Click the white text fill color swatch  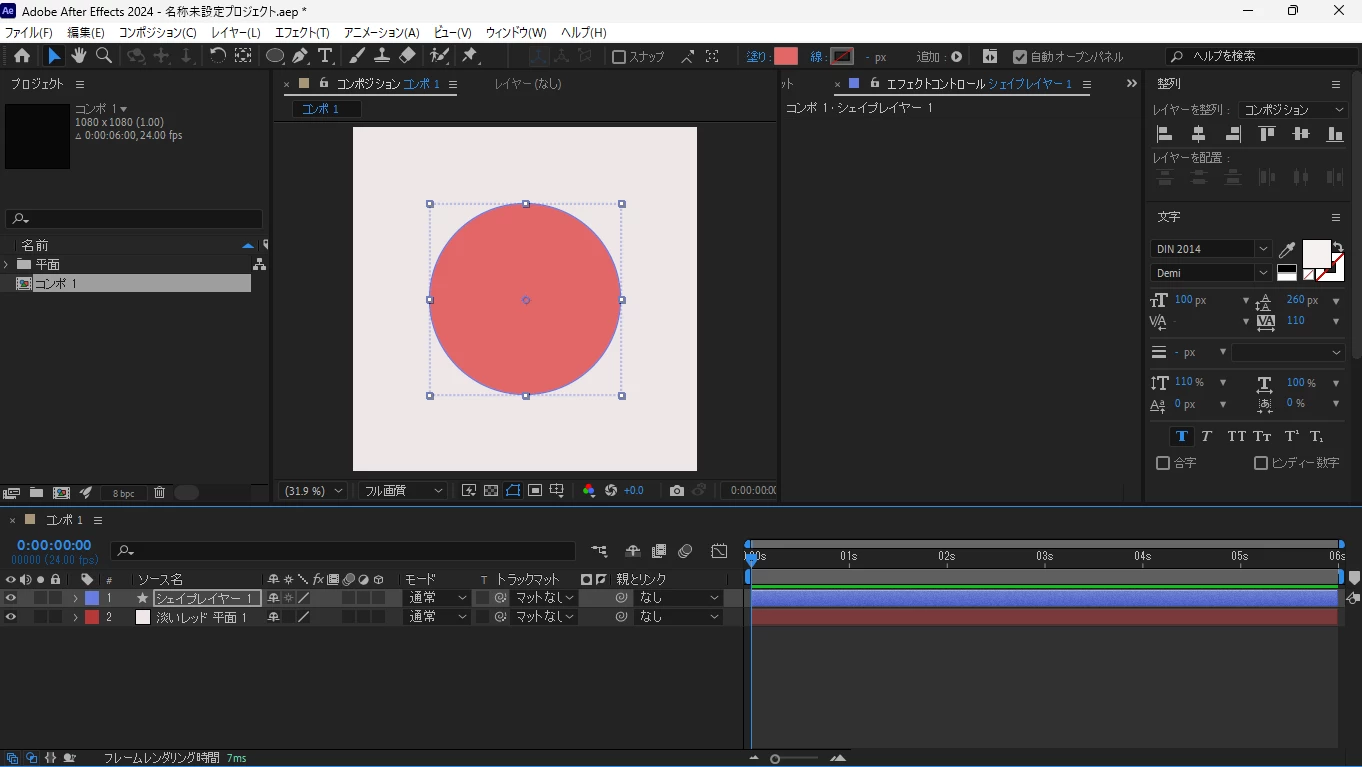(x=1316, y=253)
